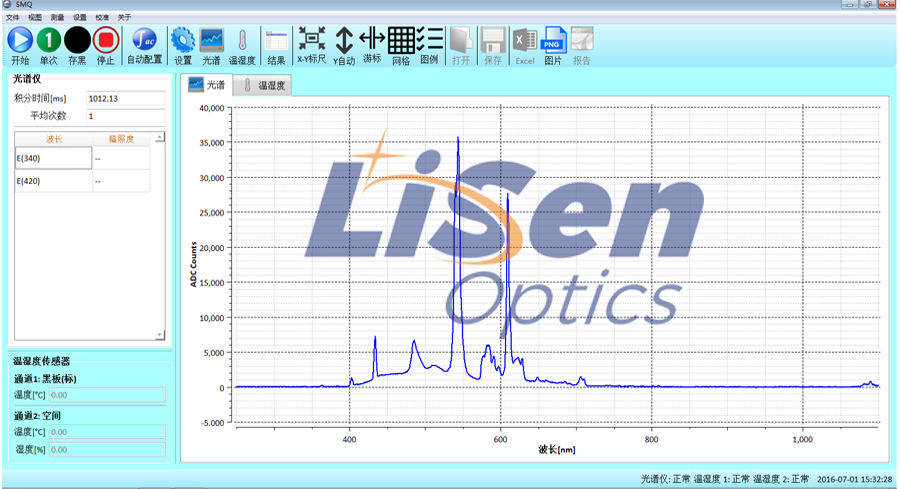Click E(340) 辐照度 value cell
This screenshot has width=900, height=489.
(x=121, y=158)
